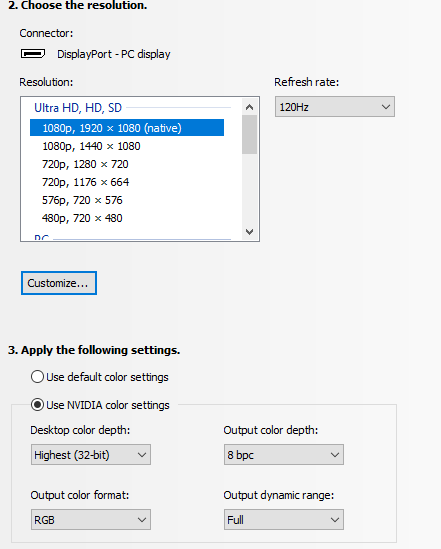Image resolution: width=441 pixels, height=549 pixels.
Task: Click the resolution list scroll-down arrow
Action: coord(250,231)
